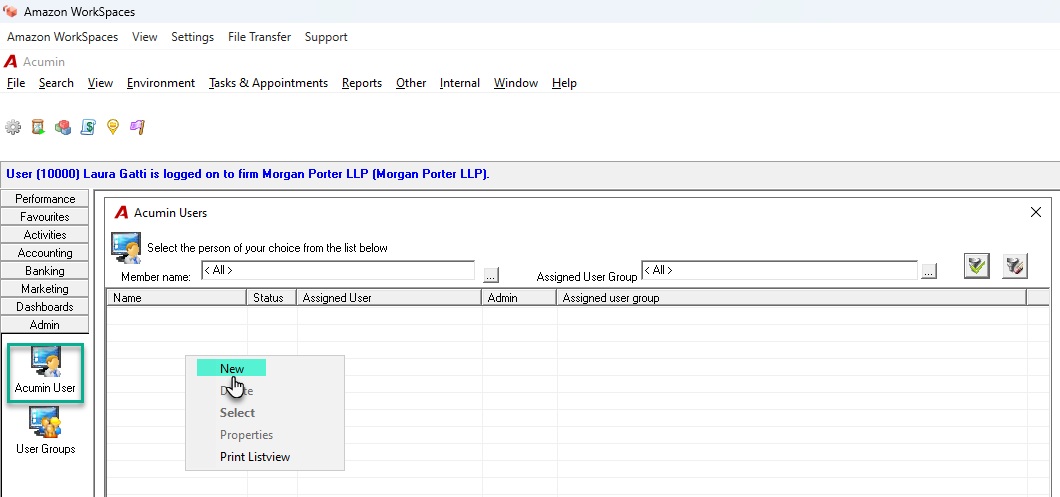Open the File menu

tap(16, 83)
